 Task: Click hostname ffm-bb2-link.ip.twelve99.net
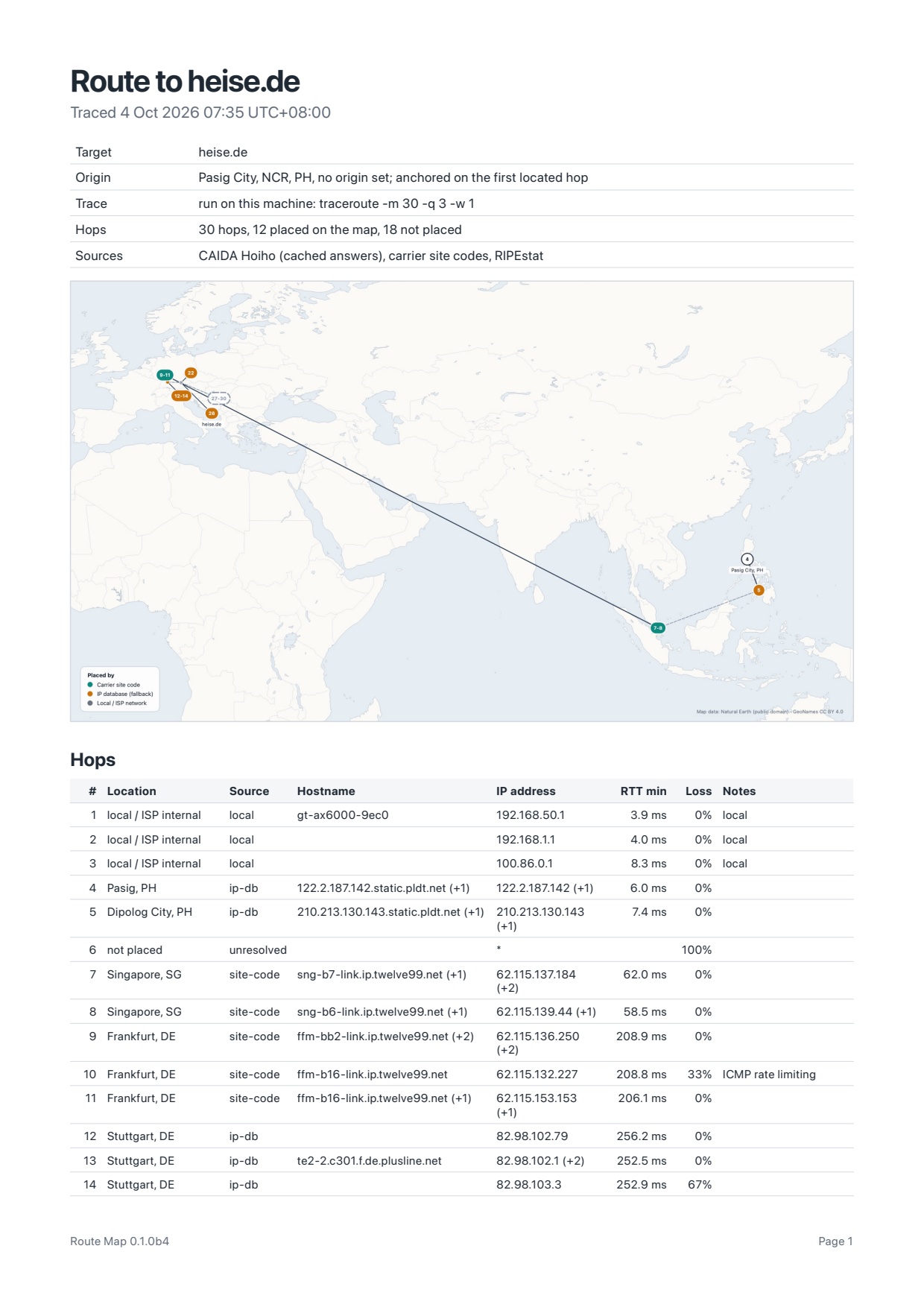coord(373,1037)
